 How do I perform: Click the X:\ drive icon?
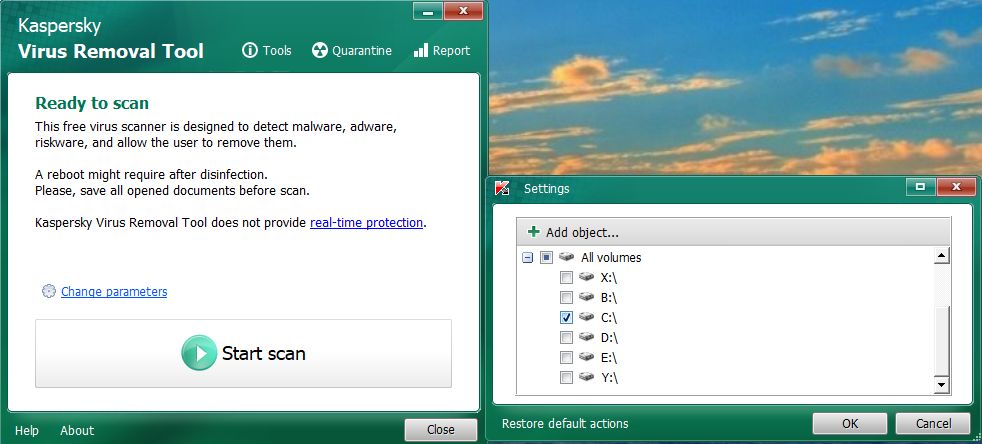586,277
